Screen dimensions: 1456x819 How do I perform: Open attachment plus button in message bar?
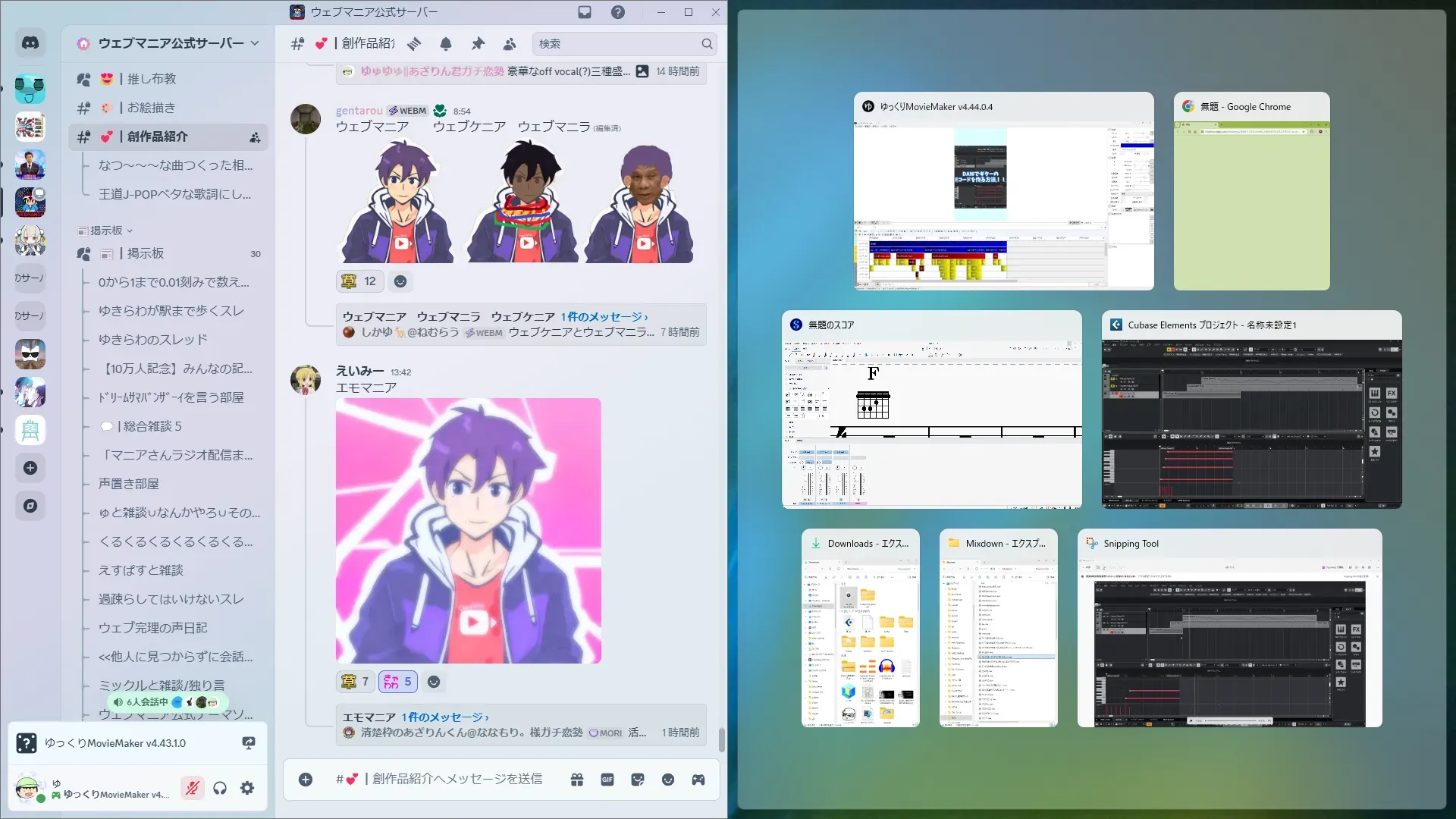[306, 780]
